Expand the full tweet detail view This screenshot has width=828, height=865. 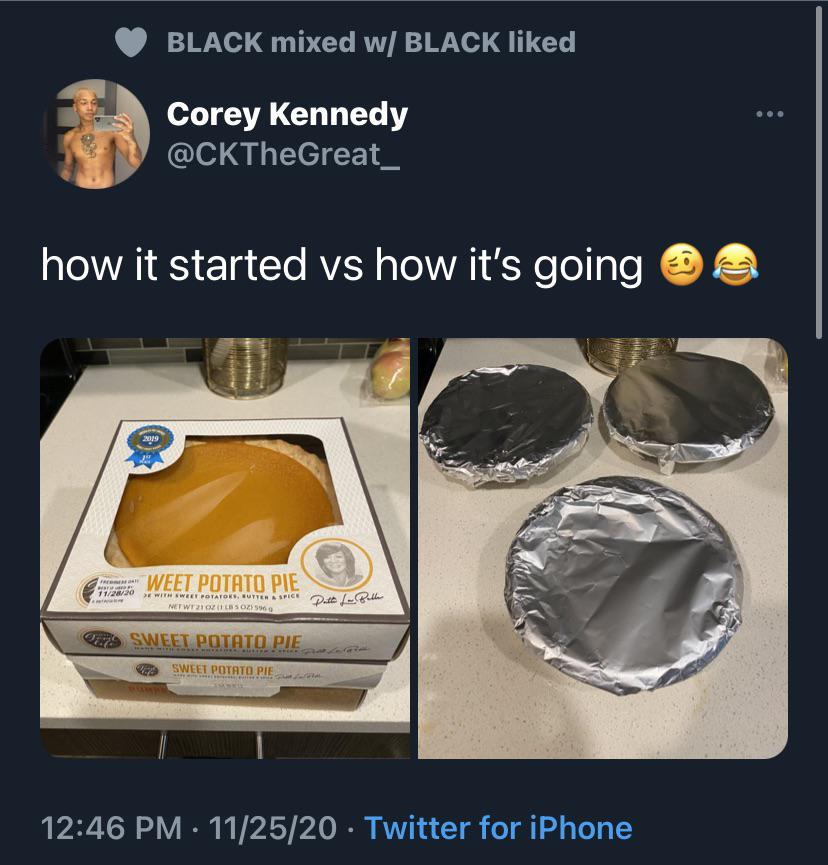414,265
